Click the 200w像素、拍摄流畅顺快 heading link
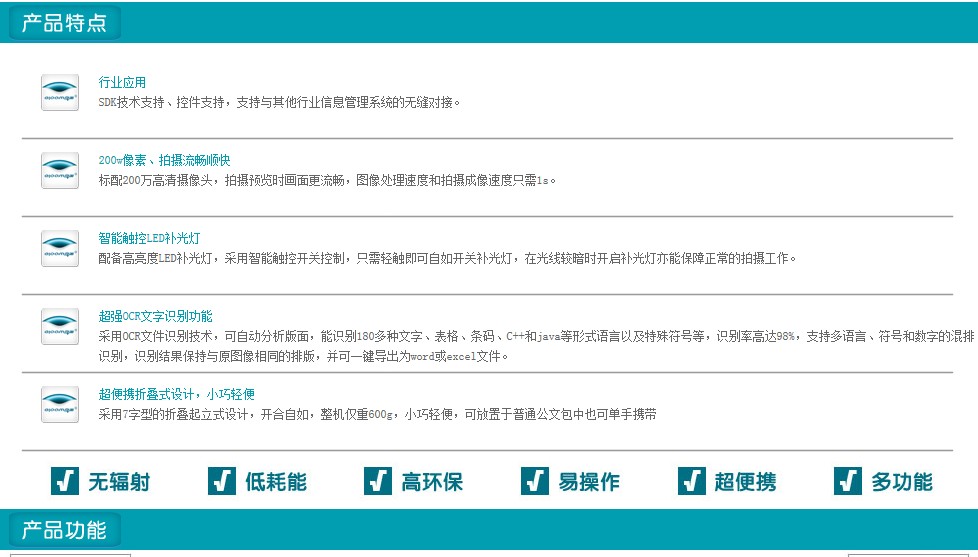Image resolution: width=978 pixels, height=557 pixels. [164, 160]
